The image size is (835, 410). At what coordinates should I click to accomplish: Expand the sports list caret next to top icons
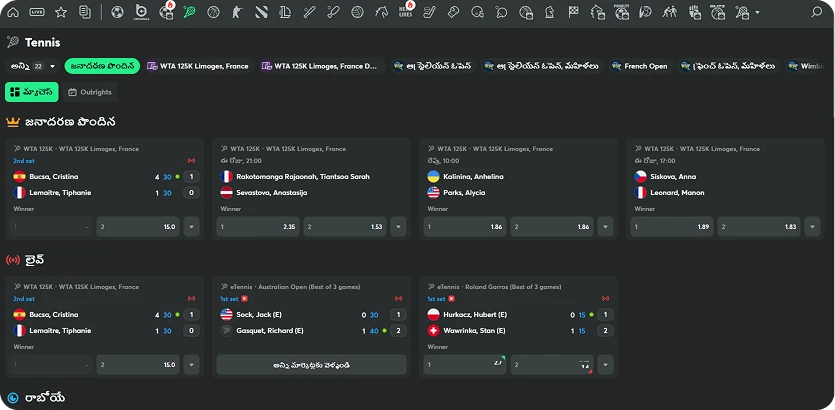(x=757, y=13)
